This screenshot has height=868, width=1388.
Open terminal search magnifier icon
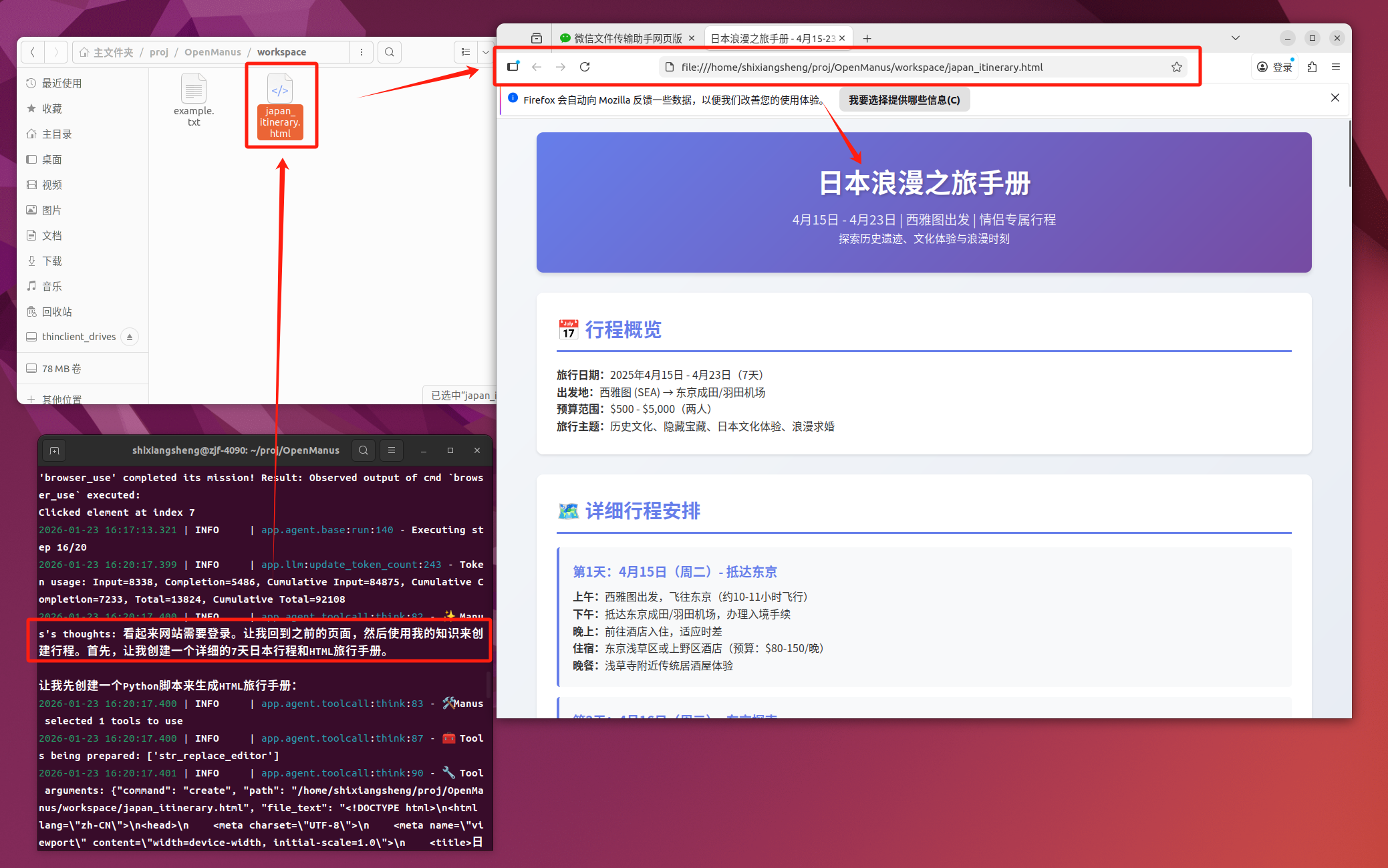click(x=363, y=450)
